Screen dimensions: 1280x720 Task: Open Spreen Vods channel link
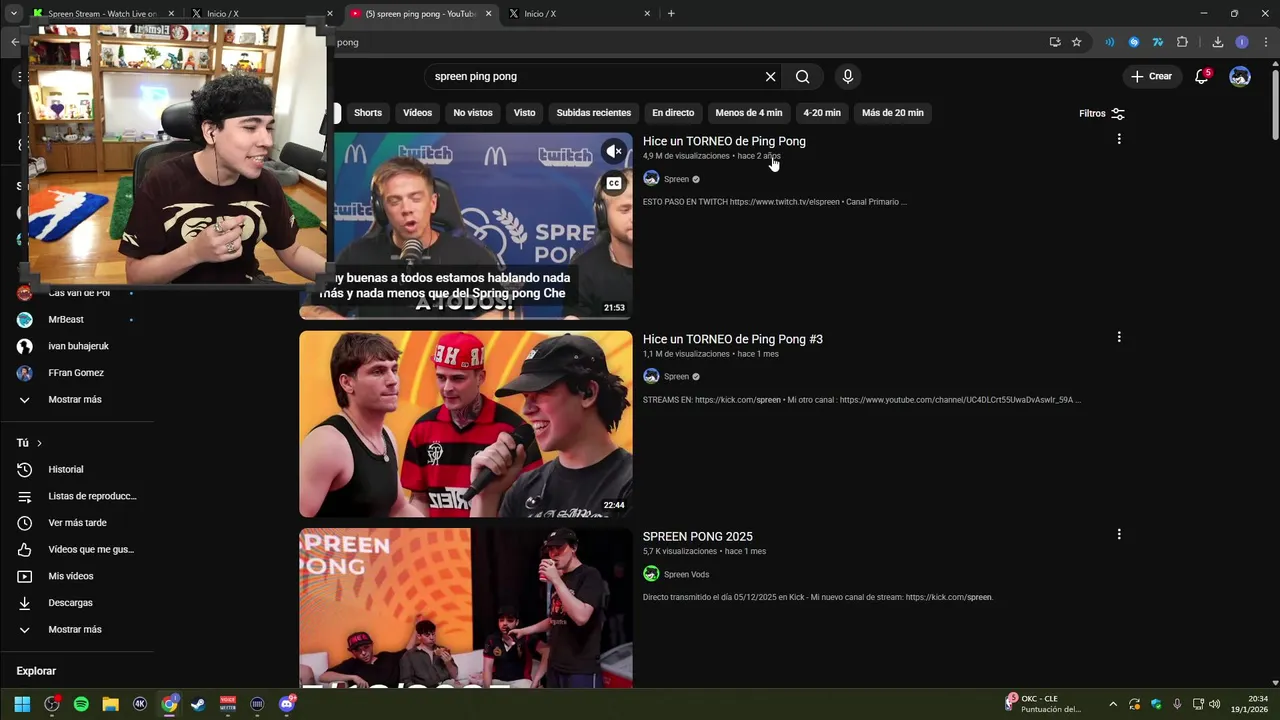tap(686, 574)
